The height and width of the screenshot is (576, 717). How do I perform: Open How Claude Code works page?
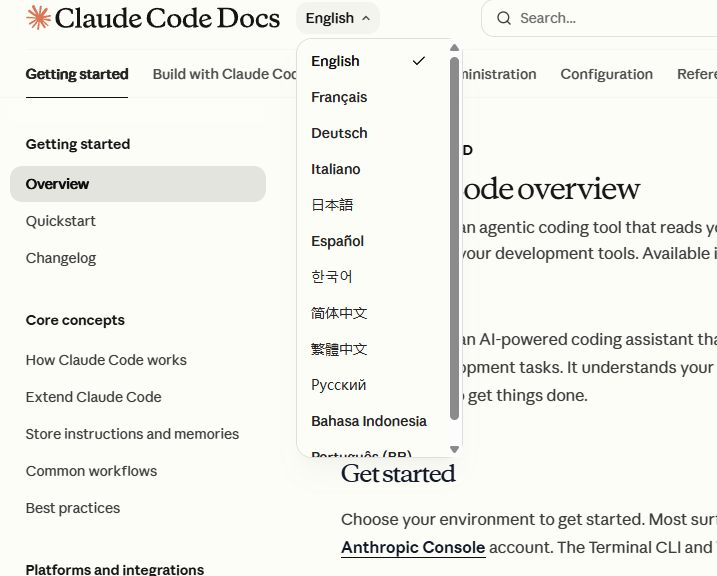pos(106,360)
